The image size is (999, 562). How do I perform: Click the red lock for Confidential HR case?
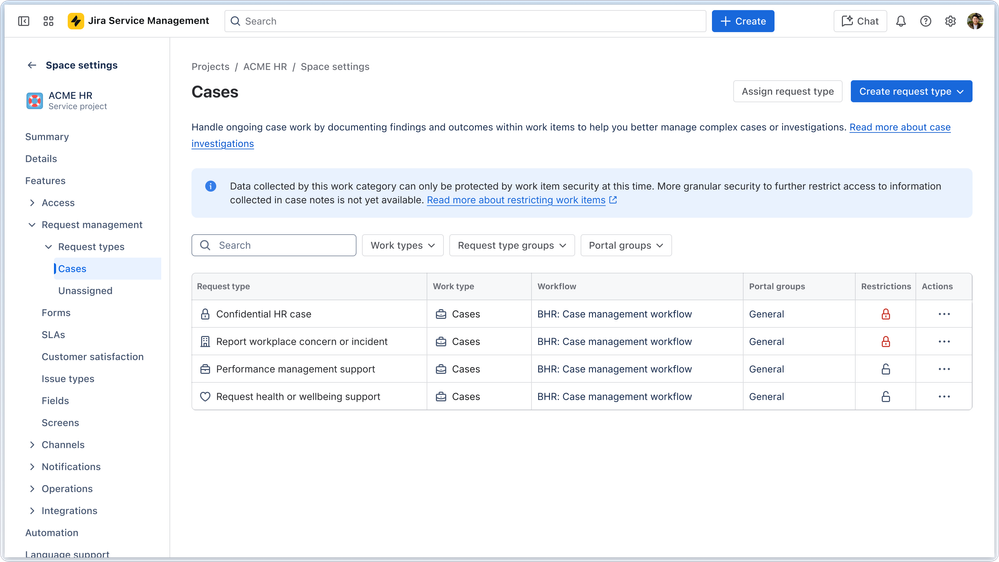(886, 314)
